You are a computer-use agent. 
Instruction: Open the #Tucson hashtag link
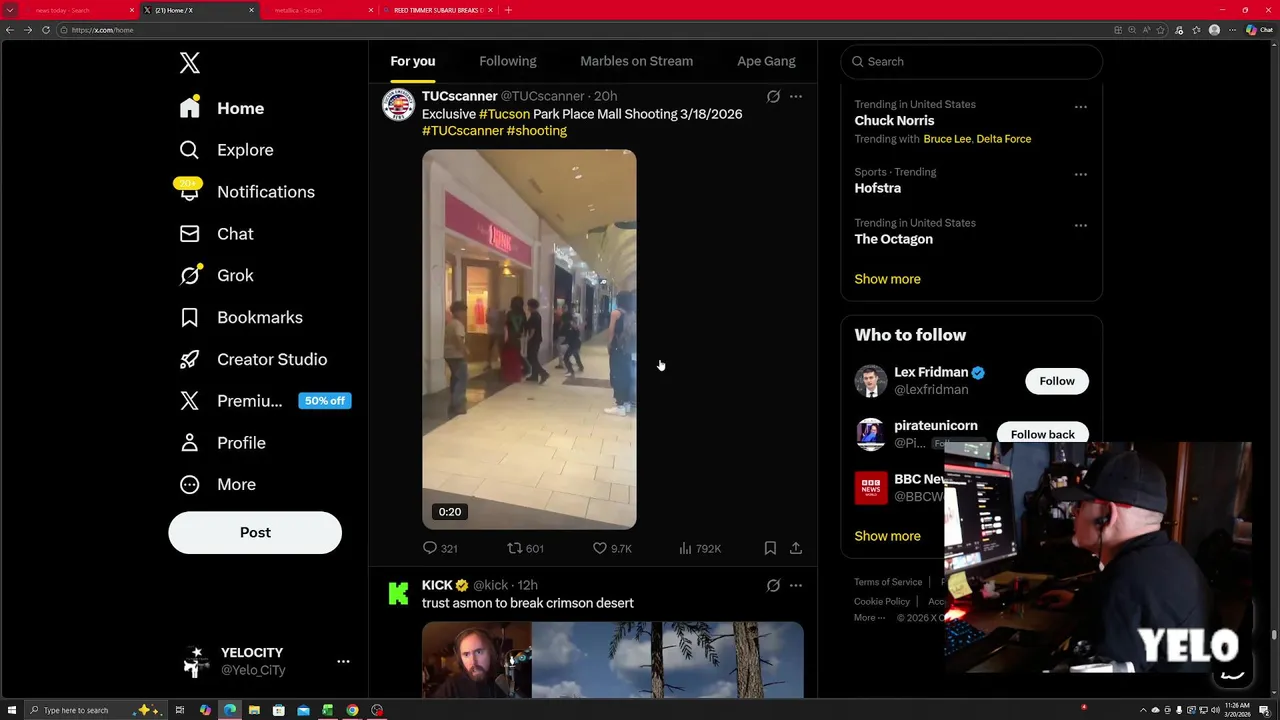pyautogui.click(x=504, y=114)
